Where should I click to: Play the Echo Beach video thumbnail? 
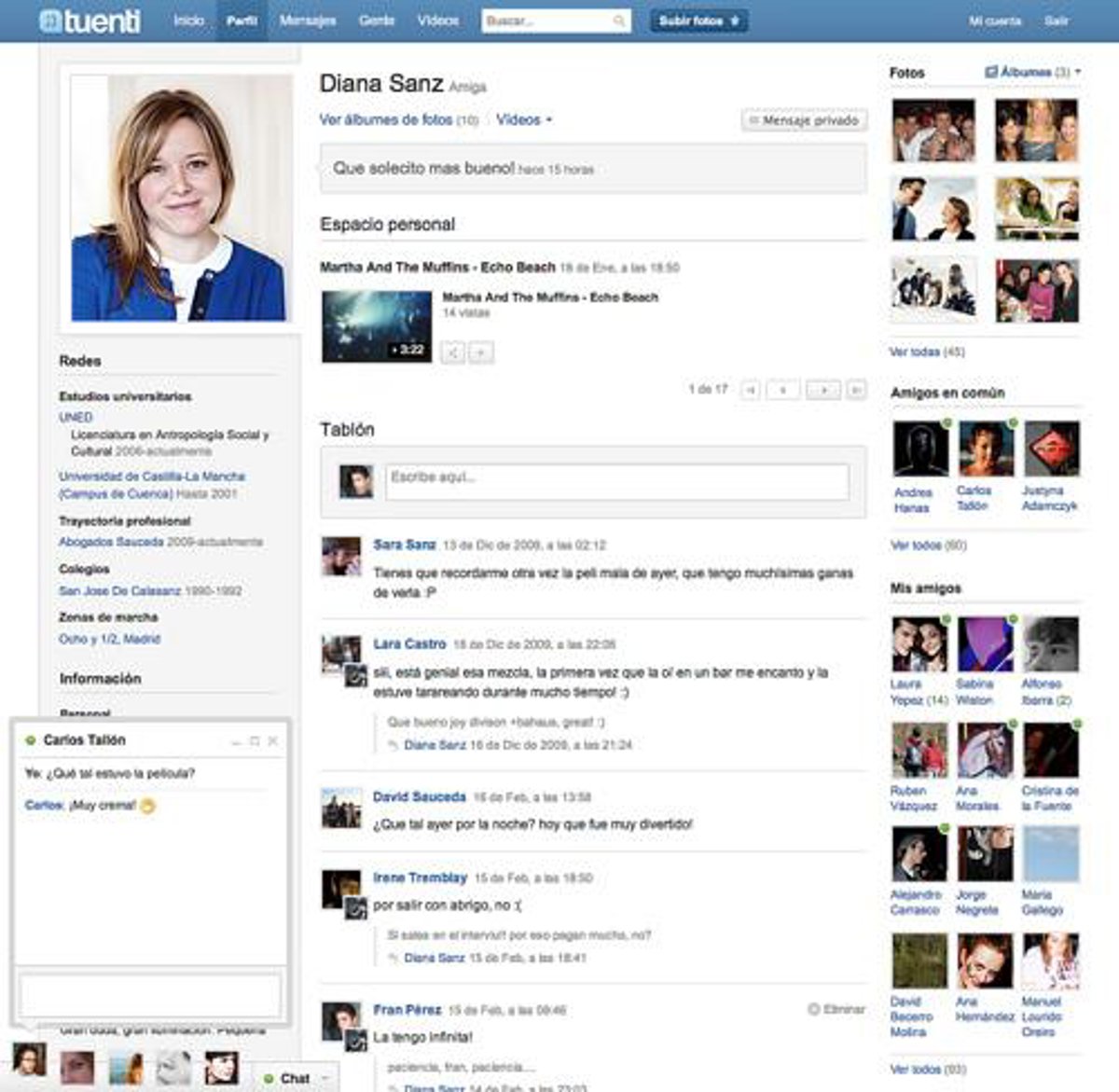pyautogui.click(x=376, y=326)
